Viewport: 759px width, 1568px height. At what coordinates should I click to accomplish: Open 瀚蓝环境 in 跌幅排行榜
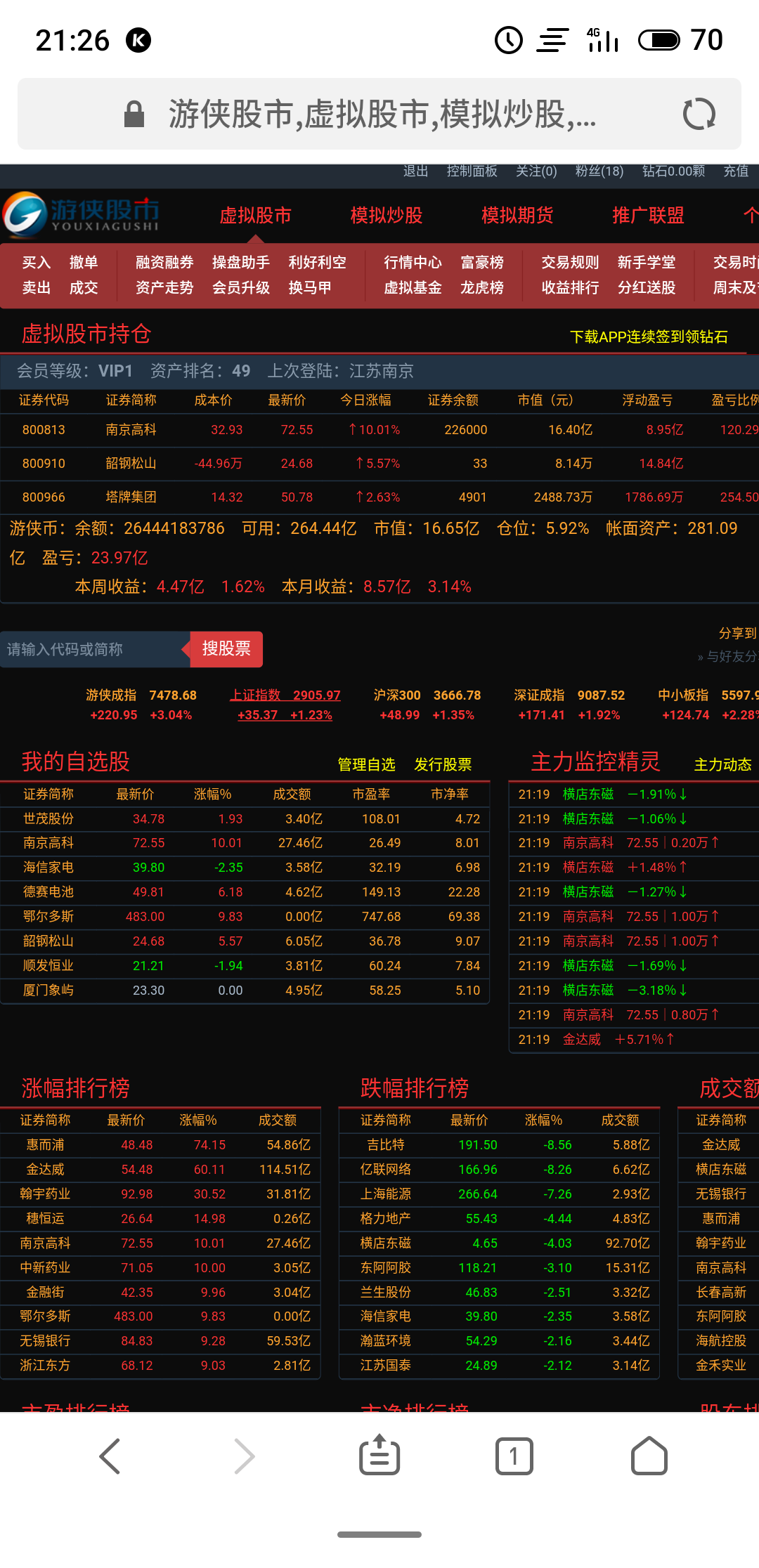386,1341
